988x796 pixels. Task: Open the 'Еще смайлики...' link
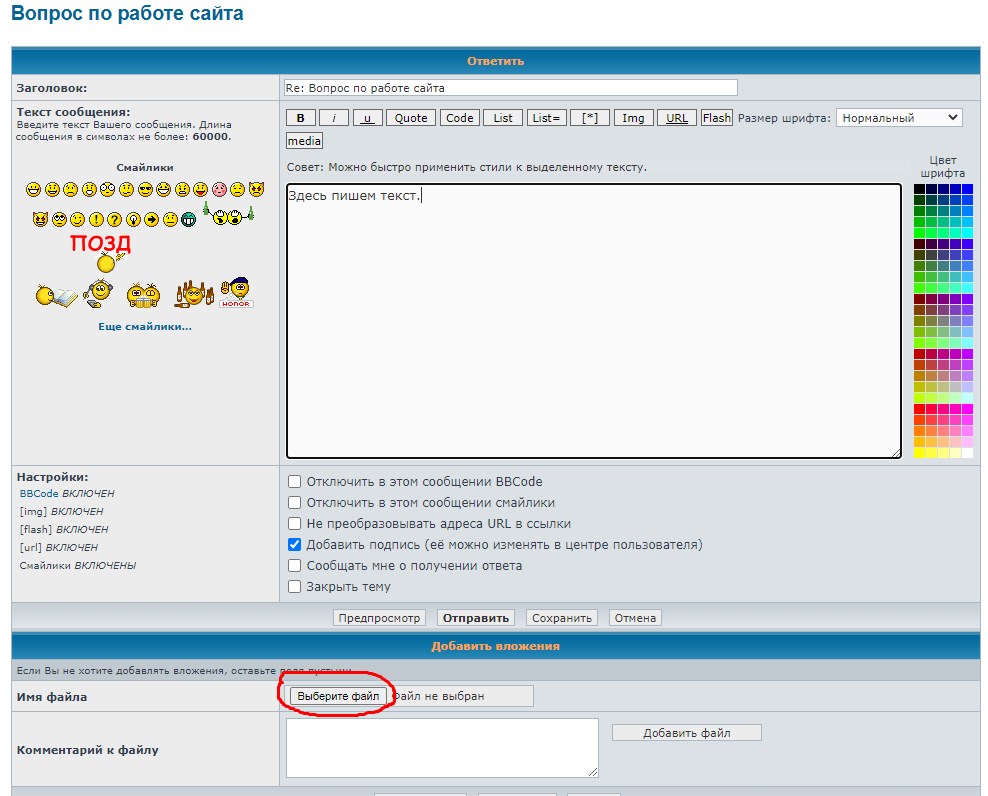point(144,327)
